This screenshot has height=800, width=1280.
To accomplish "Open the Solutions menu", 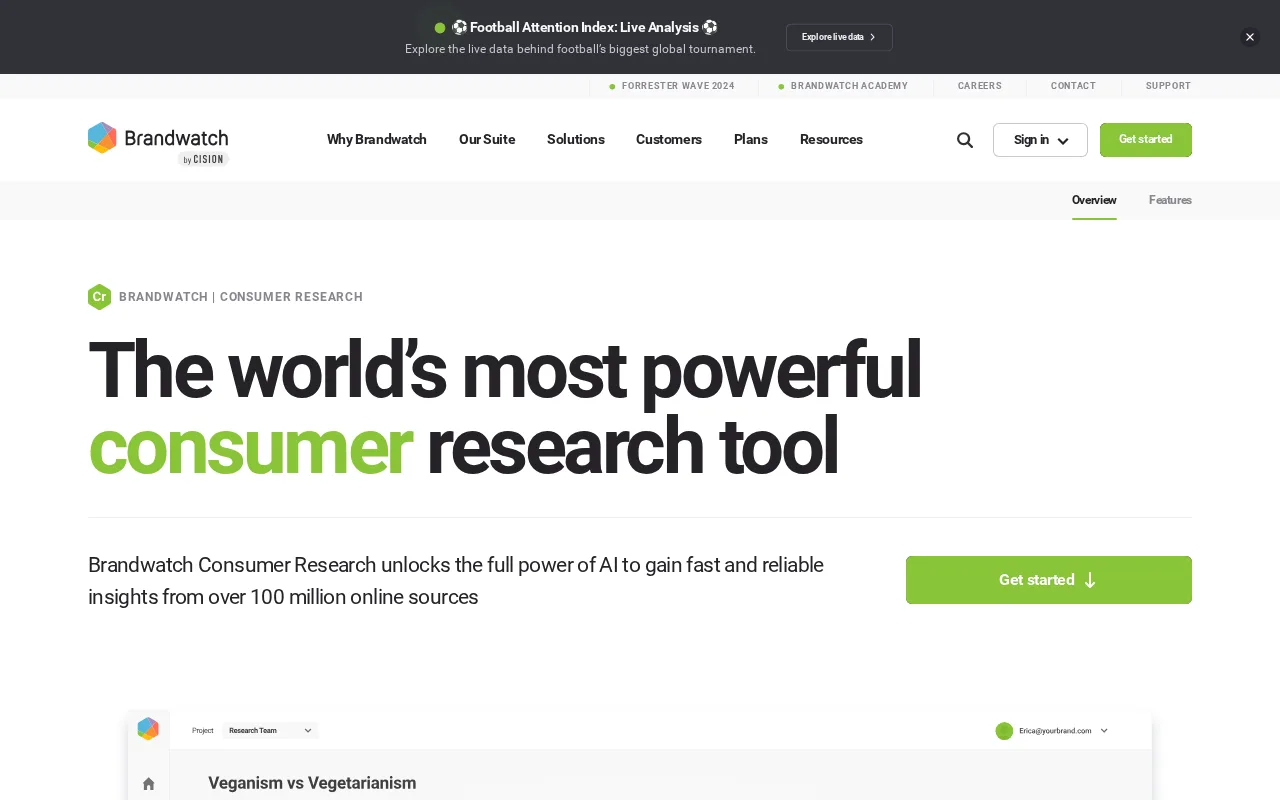I will 576,139.
